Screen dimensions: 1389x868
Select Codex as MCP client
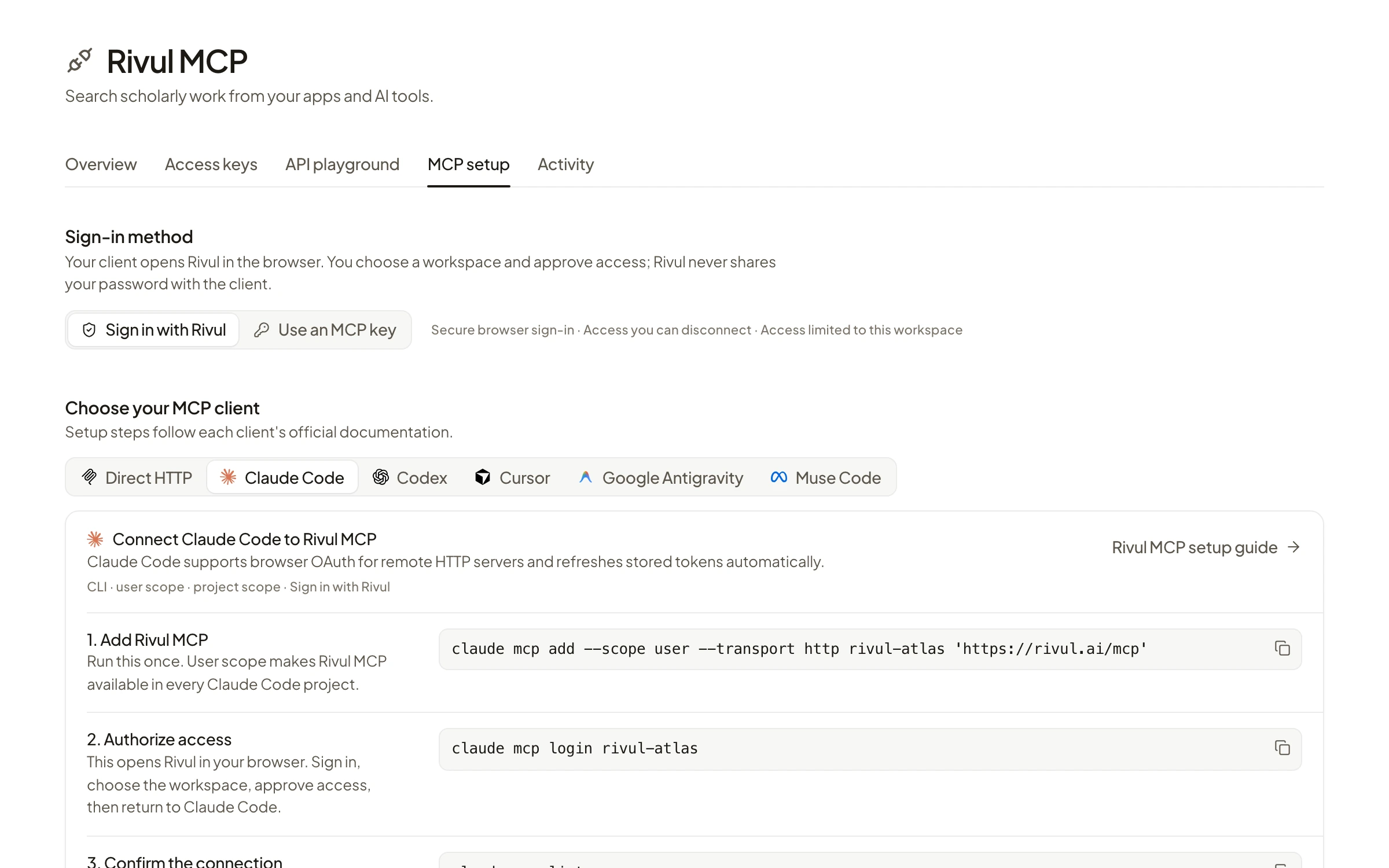coord(410,477)
